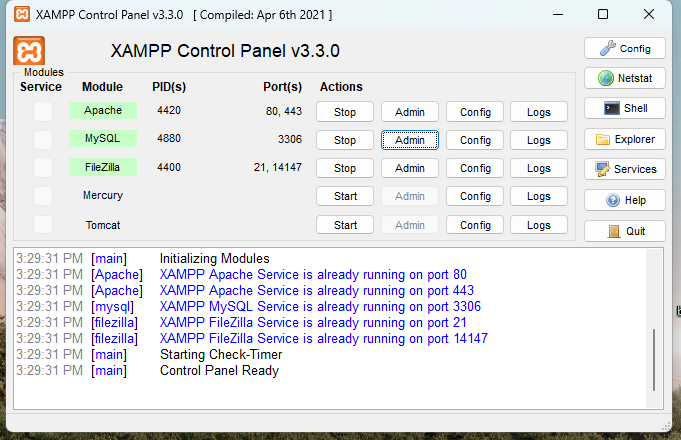Open FileZilla Admin interface

410,168
